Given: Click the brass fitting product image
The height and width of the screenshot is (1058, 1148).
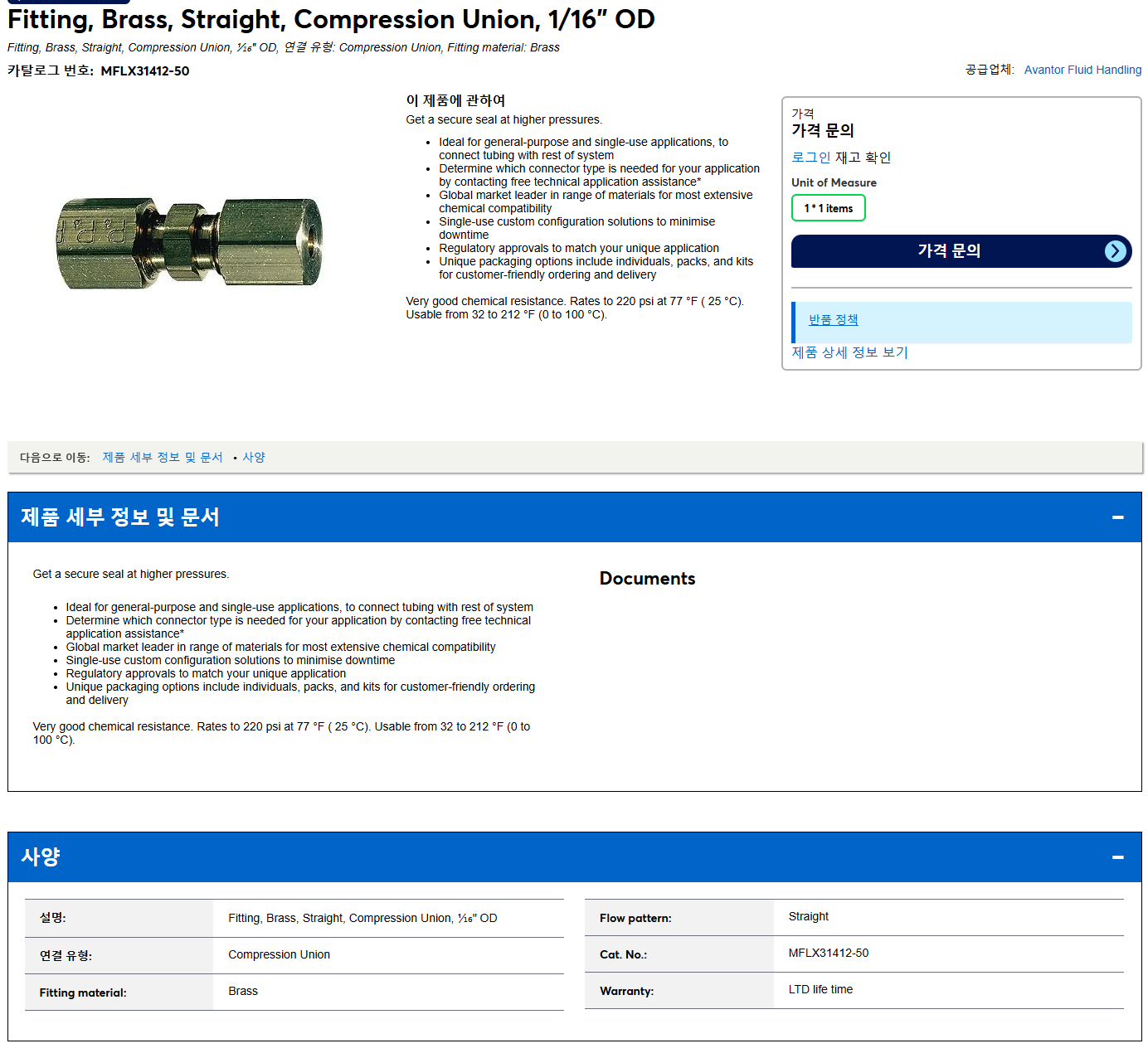Looking at the screenshot, I should [190, 243].
